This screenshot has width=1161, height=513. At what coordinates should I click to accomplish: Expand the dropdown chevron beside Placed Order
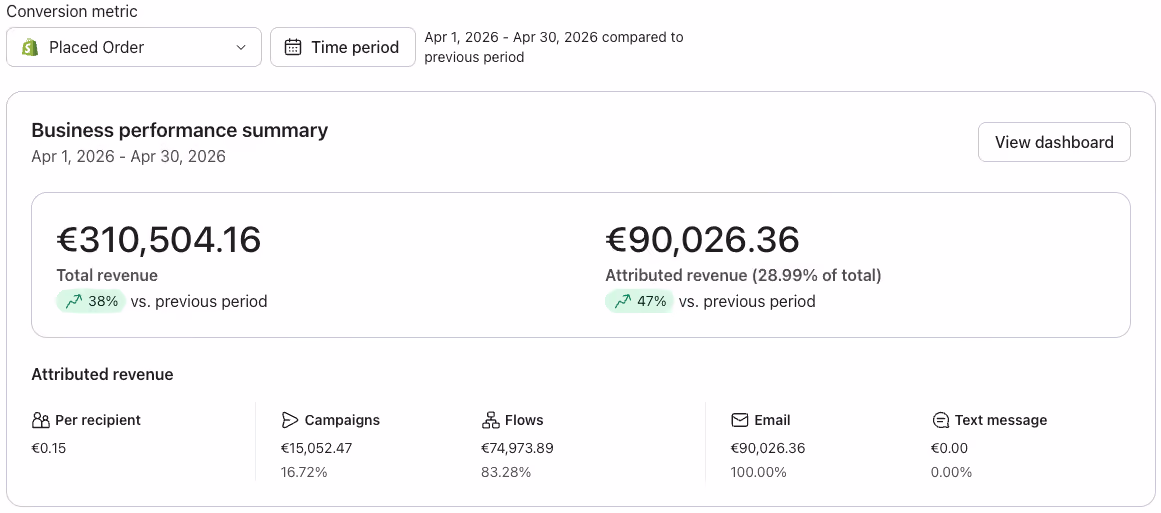click(241, 47)
